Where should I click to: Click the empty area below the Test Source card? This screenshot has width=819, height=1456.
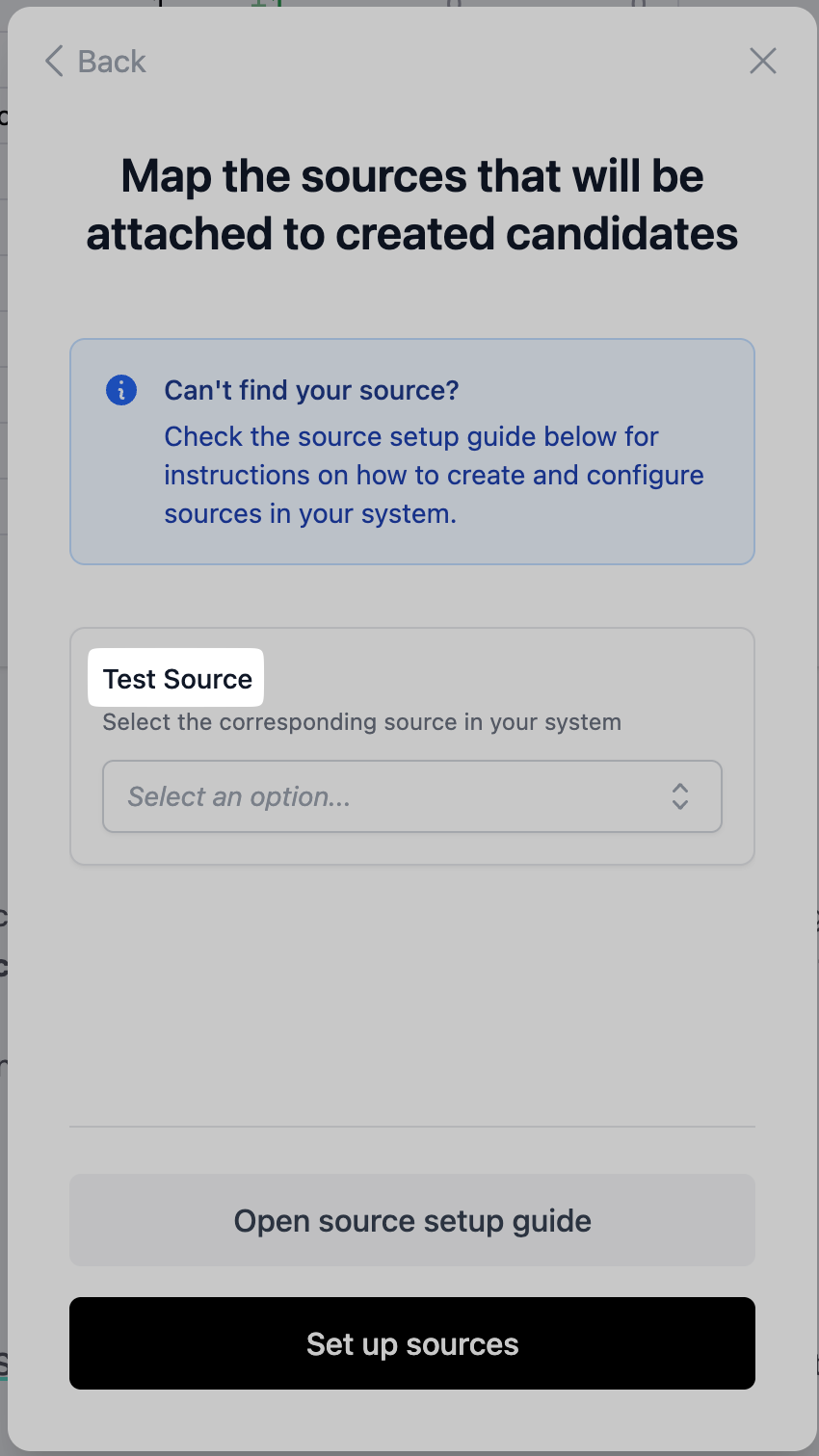[x=411, y=992]
